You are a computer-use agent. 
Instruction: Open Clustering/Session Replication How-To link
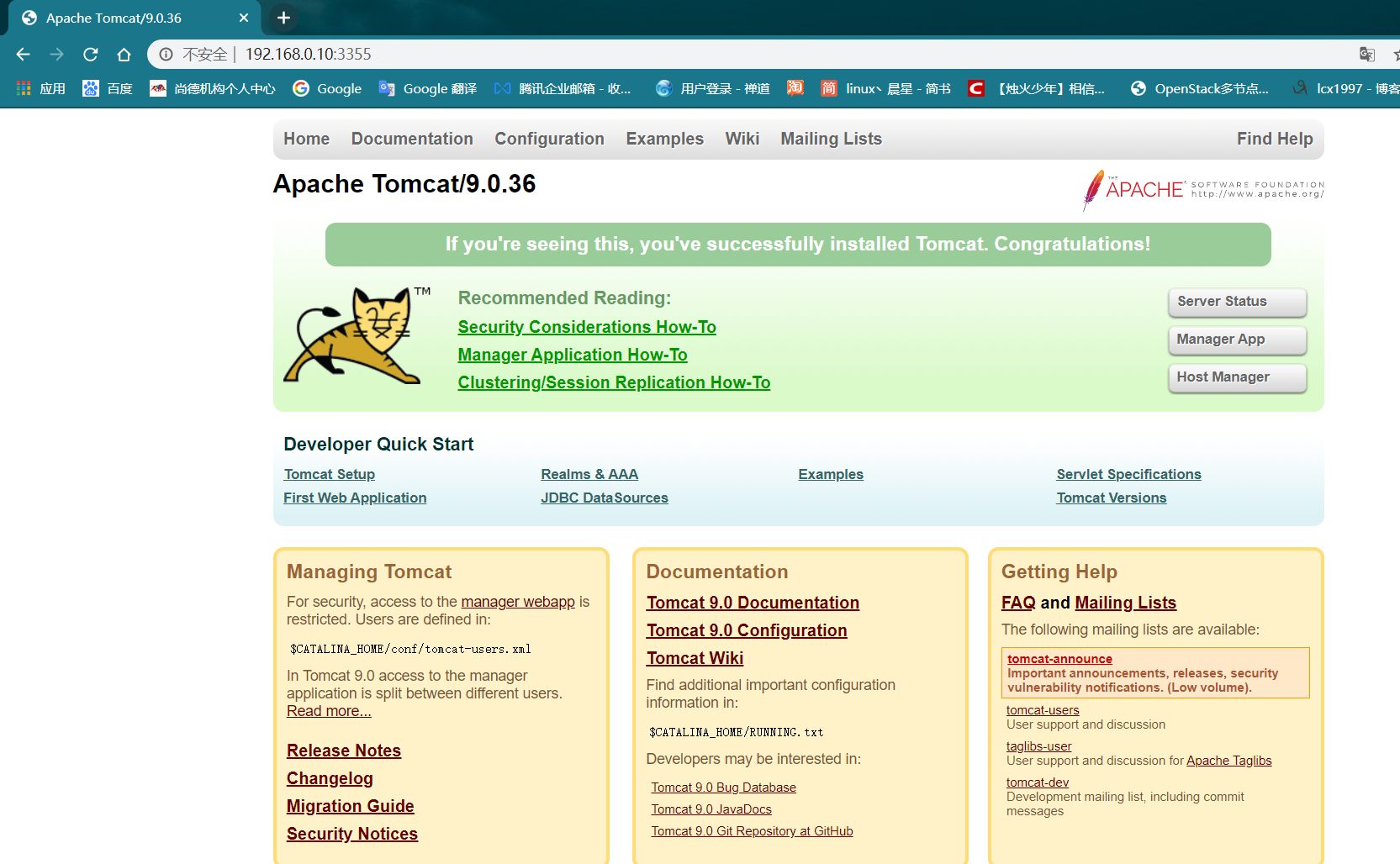tap(614, 382)
